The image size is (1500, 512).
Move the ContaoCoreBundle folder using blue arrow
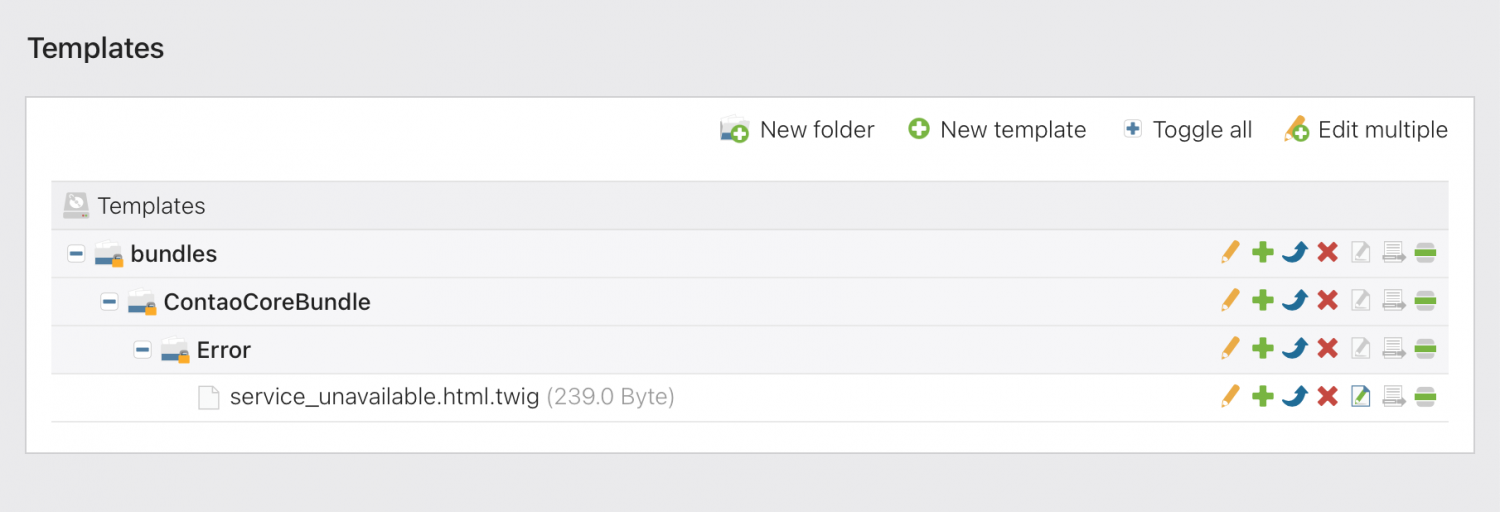[x=1295, y=301]
